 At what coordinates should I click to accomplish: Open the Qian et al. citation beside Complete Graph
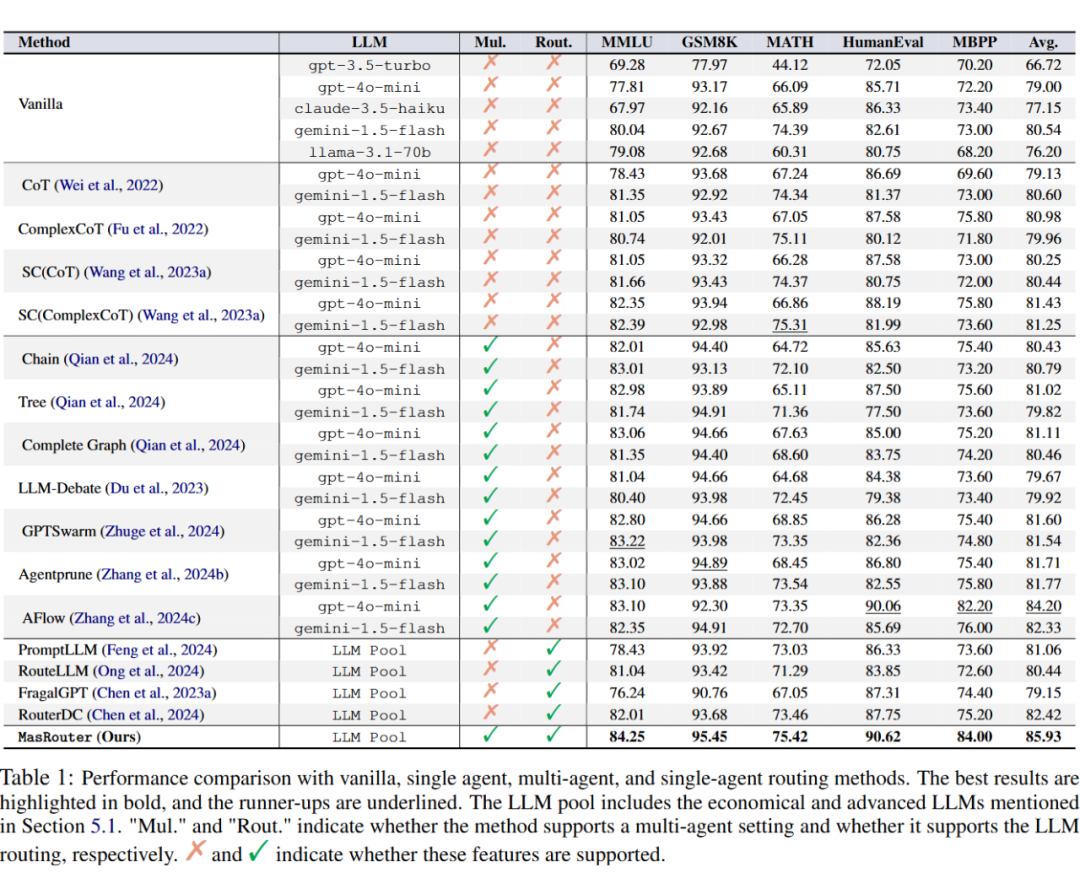coord(188,445)
